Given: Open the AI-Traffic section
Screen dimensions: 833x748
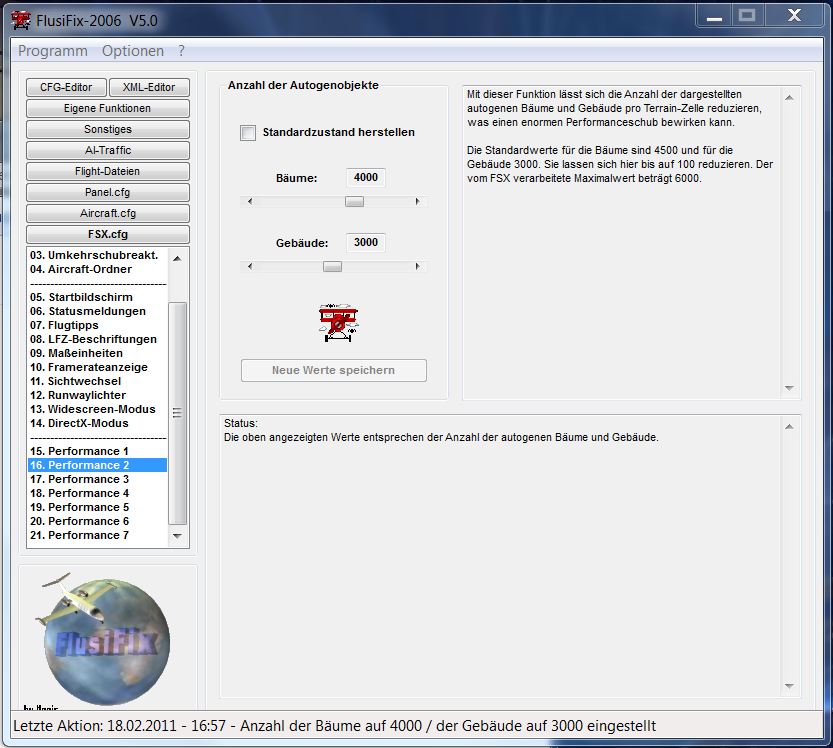Looking at the screenshot, I should (x=108, y=150).
